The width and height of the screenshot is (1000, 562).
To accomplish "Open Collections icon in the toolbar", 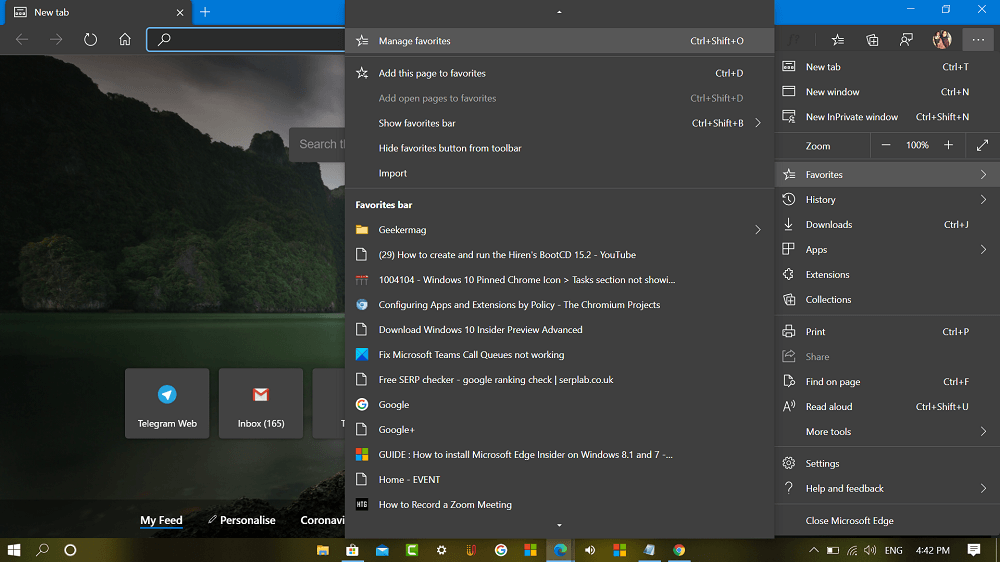I will (872, 40).
